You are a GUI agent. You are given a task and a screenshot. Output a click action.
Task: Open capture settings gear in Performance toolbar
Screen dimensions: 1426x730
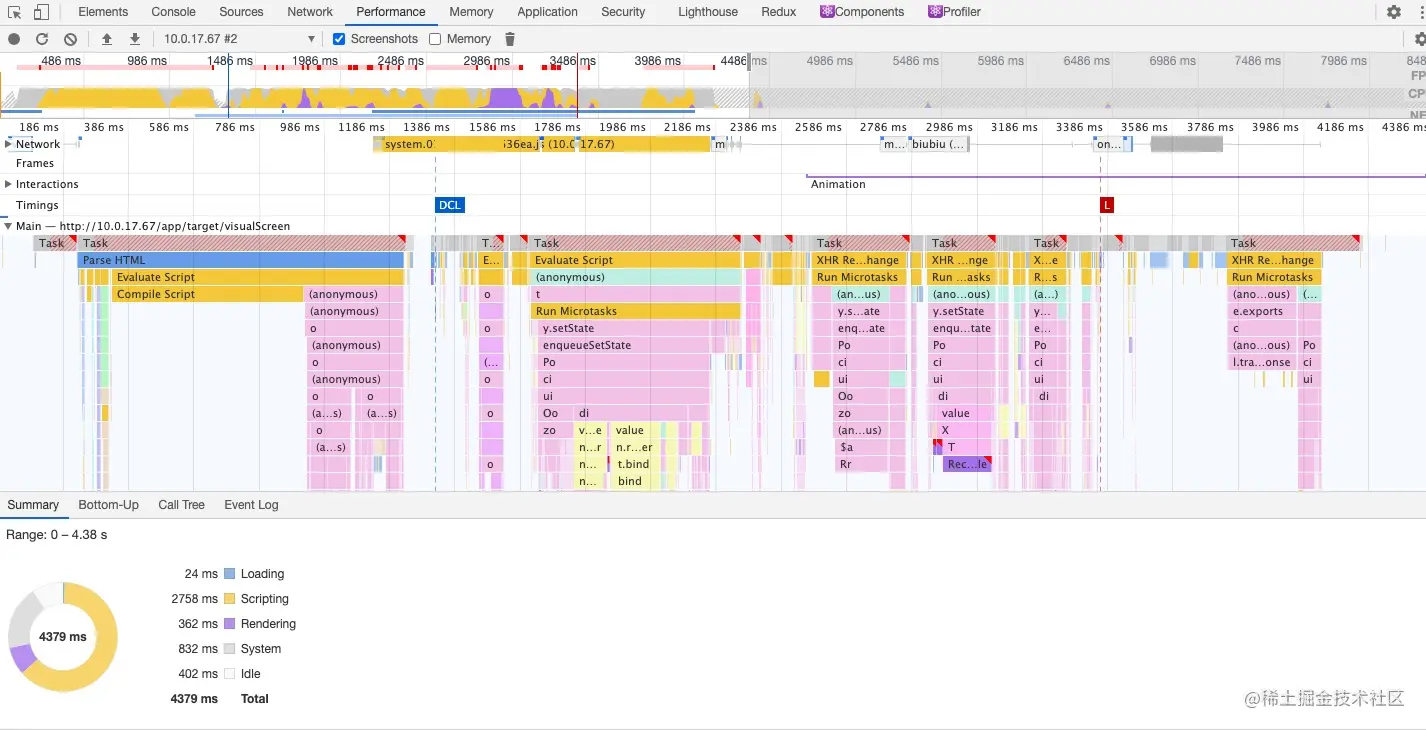tap(1420, 39)
